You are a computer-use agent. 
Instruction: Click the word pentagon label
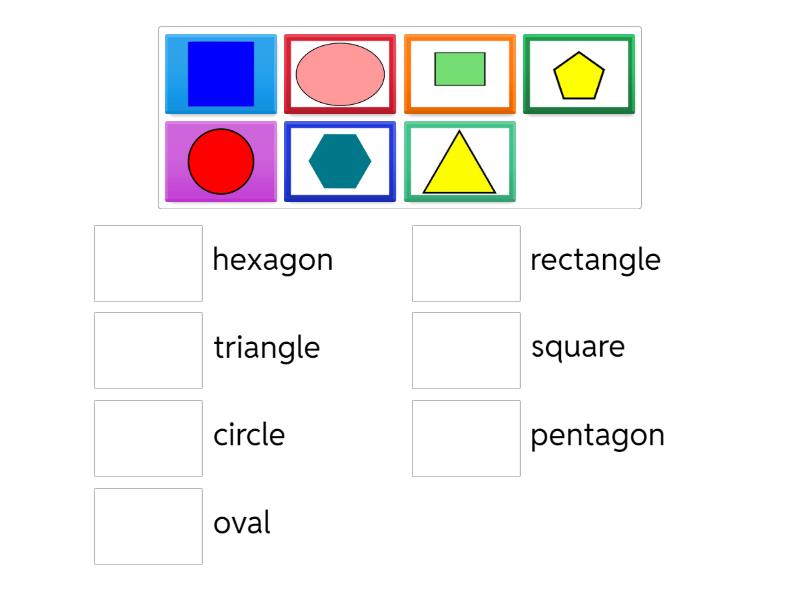pos(597,436)
